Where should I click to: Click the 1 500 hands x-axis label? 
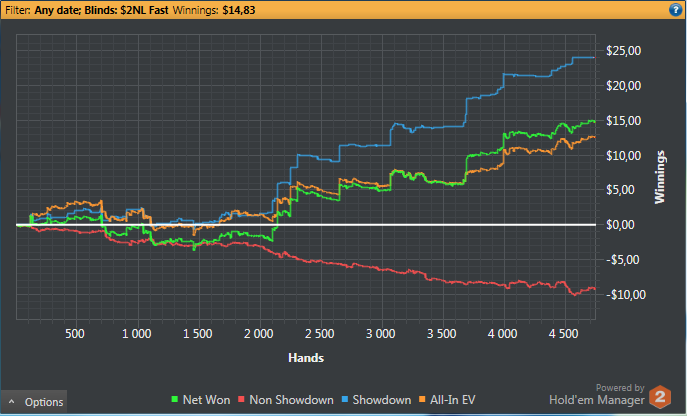198,334
